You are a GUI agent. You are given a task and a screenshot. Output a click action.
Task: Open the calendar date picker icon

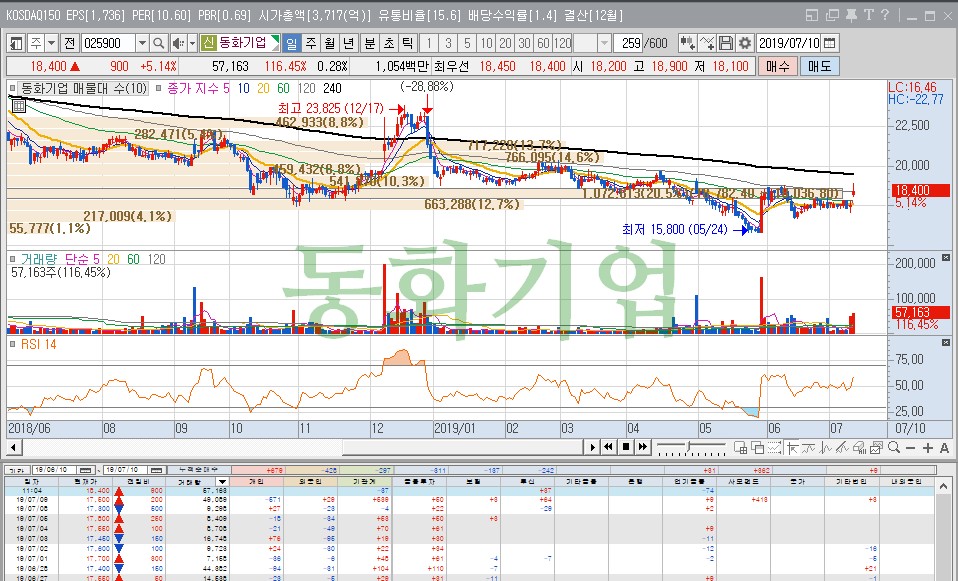click(x=830, y=43)
